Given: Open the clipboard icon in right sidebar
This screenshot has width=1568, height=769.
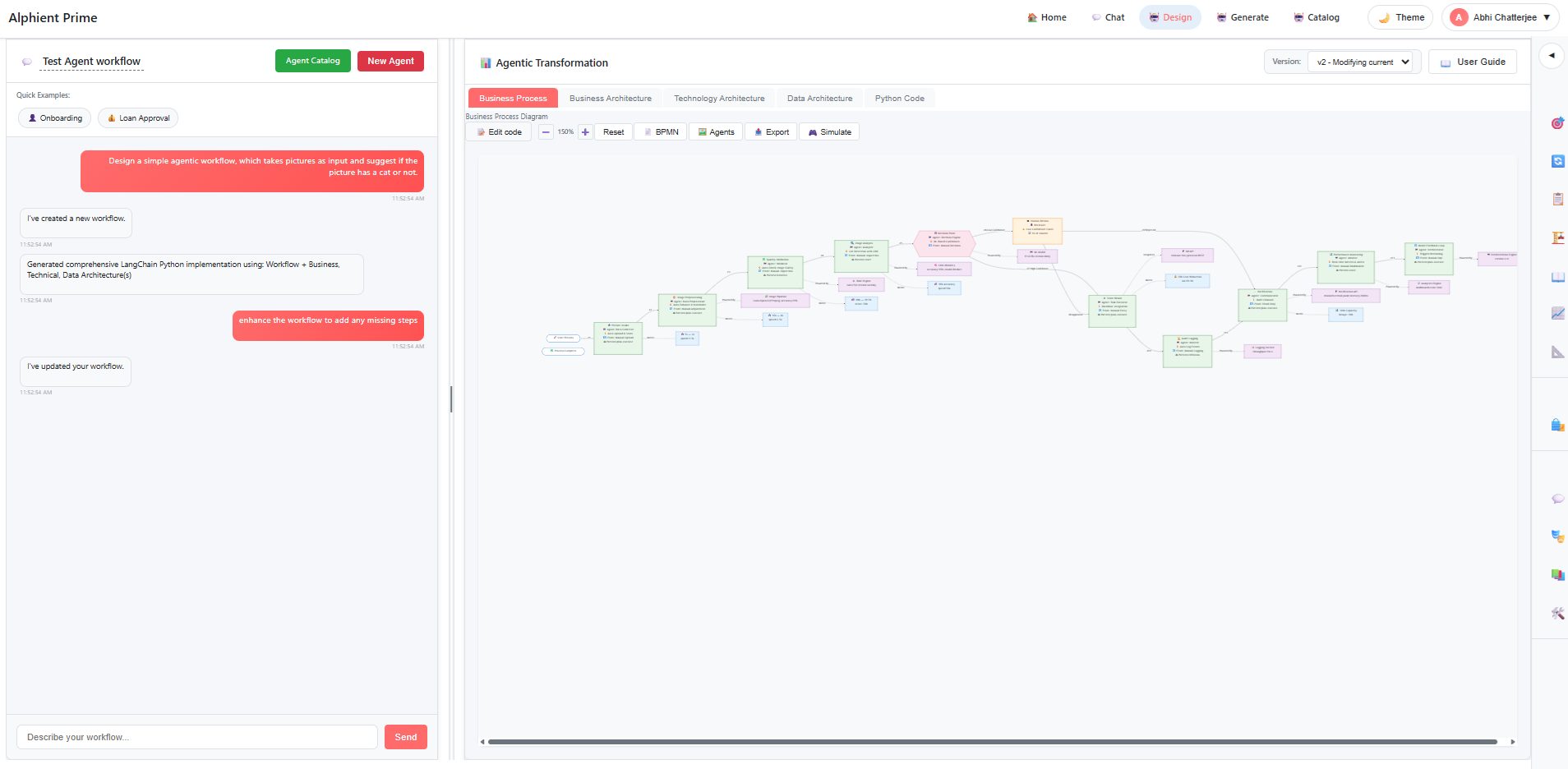Looking at the screenshot, I should tap(1557, 199).
